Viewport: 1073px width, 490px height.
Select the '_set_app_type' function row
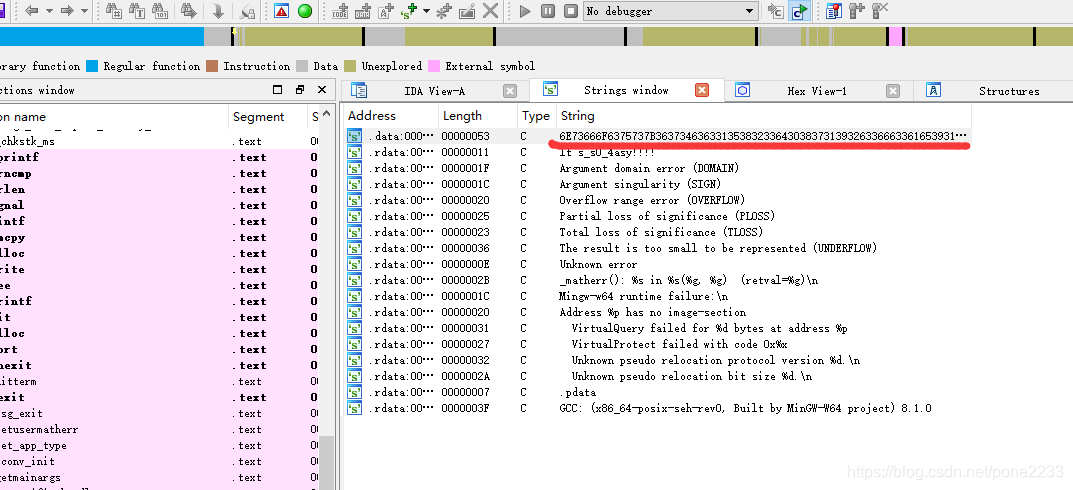pos(159,446)
